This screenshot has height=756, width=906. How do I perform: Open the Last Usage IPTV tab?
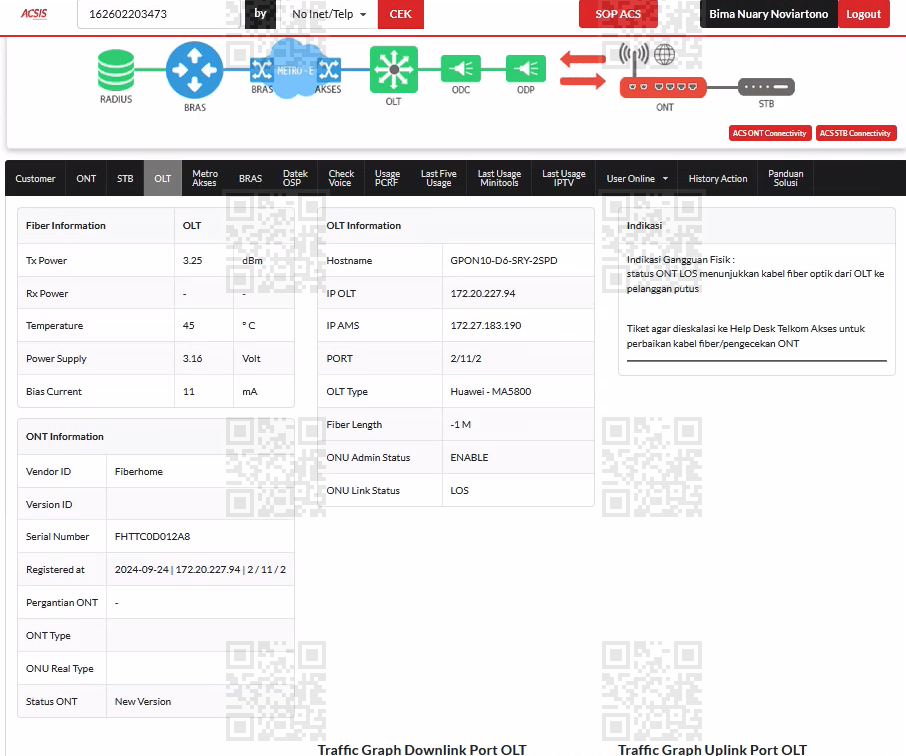coord(563,179)
